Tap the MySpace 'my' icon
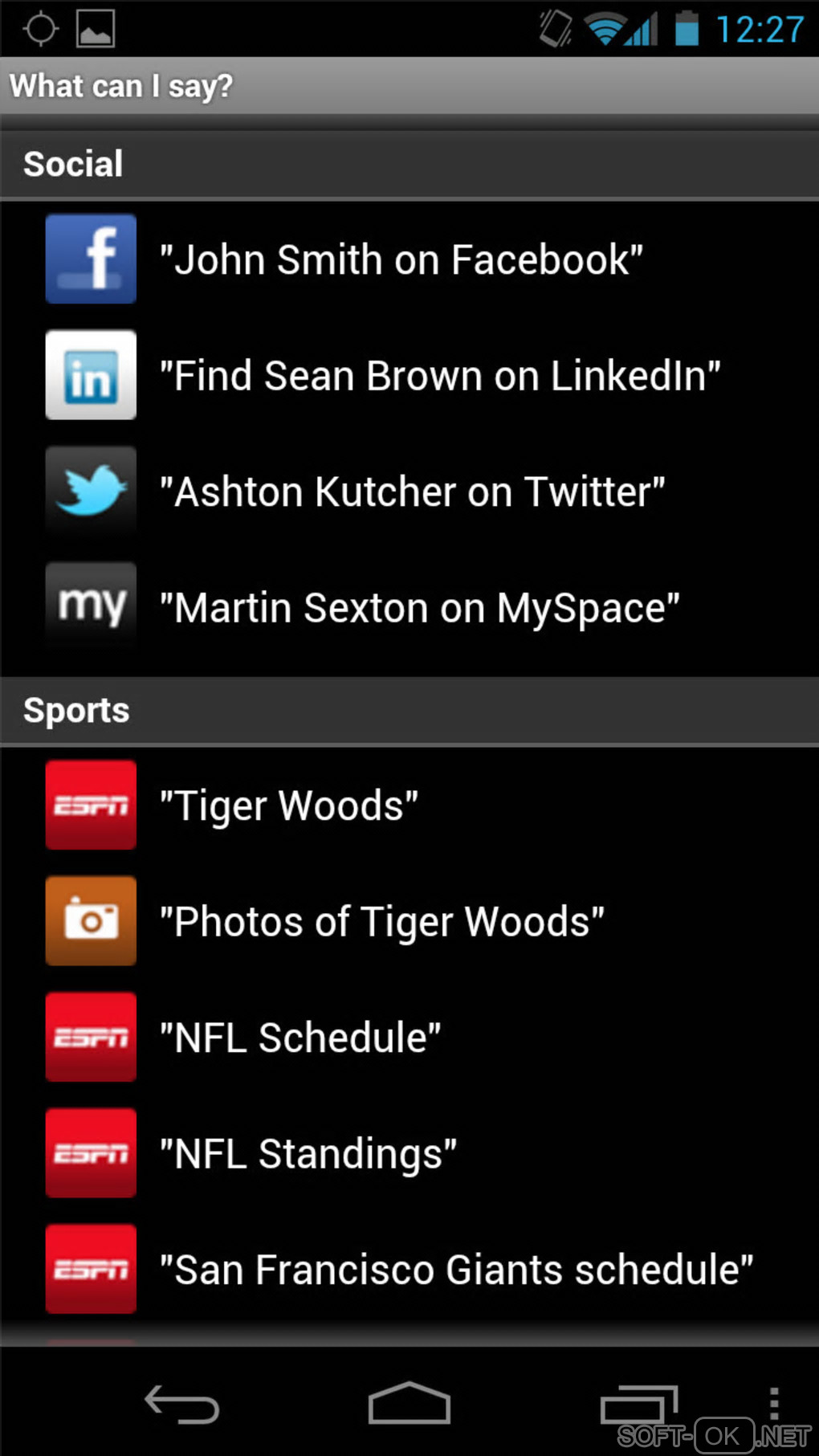Screen dimensions: 819x1456 [91, 606]
